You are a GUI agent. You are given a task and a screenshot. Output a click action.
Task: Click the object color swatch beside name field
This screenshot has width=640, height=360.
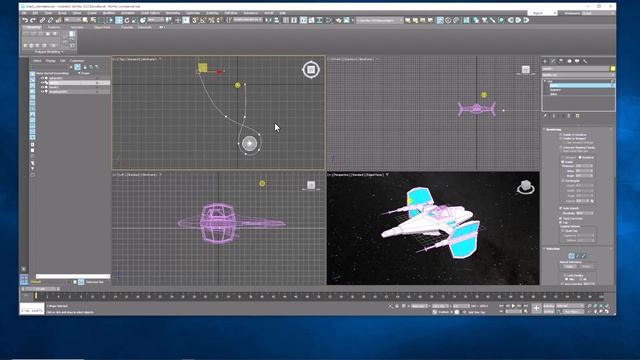pyautogui.click(x=613, y=69)
